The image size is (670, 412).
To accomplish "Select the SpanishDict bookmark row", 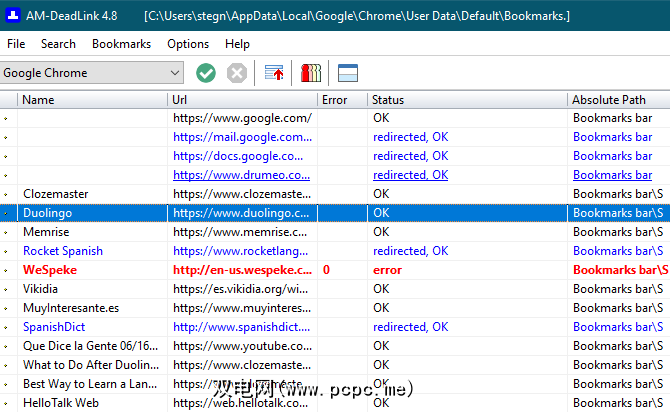I will click(56, 327).
